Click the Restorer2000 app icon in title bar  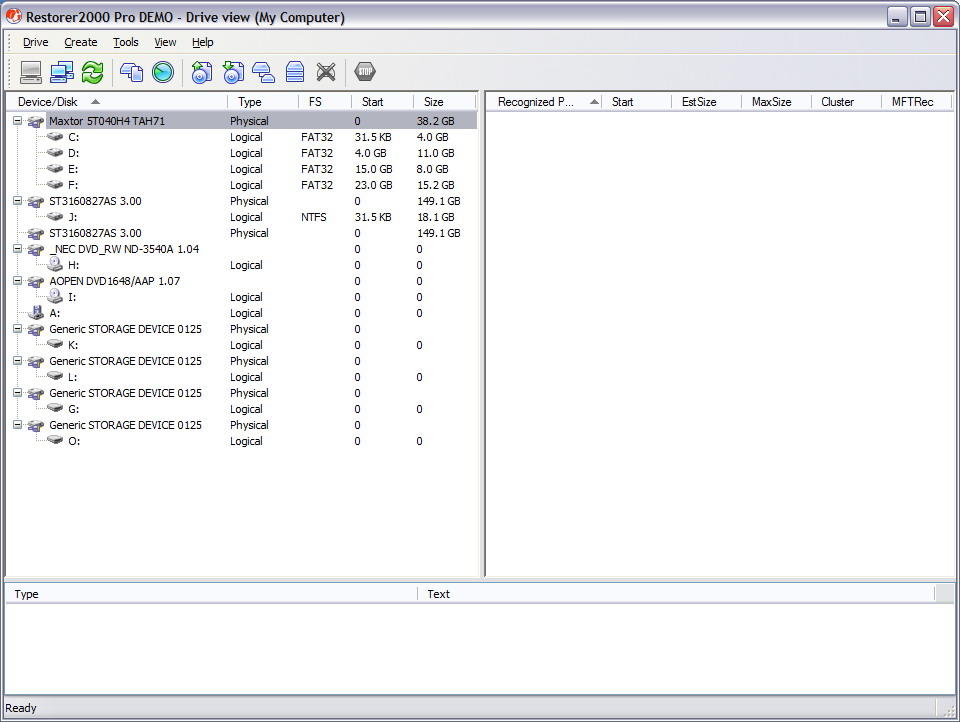point(13,17)
